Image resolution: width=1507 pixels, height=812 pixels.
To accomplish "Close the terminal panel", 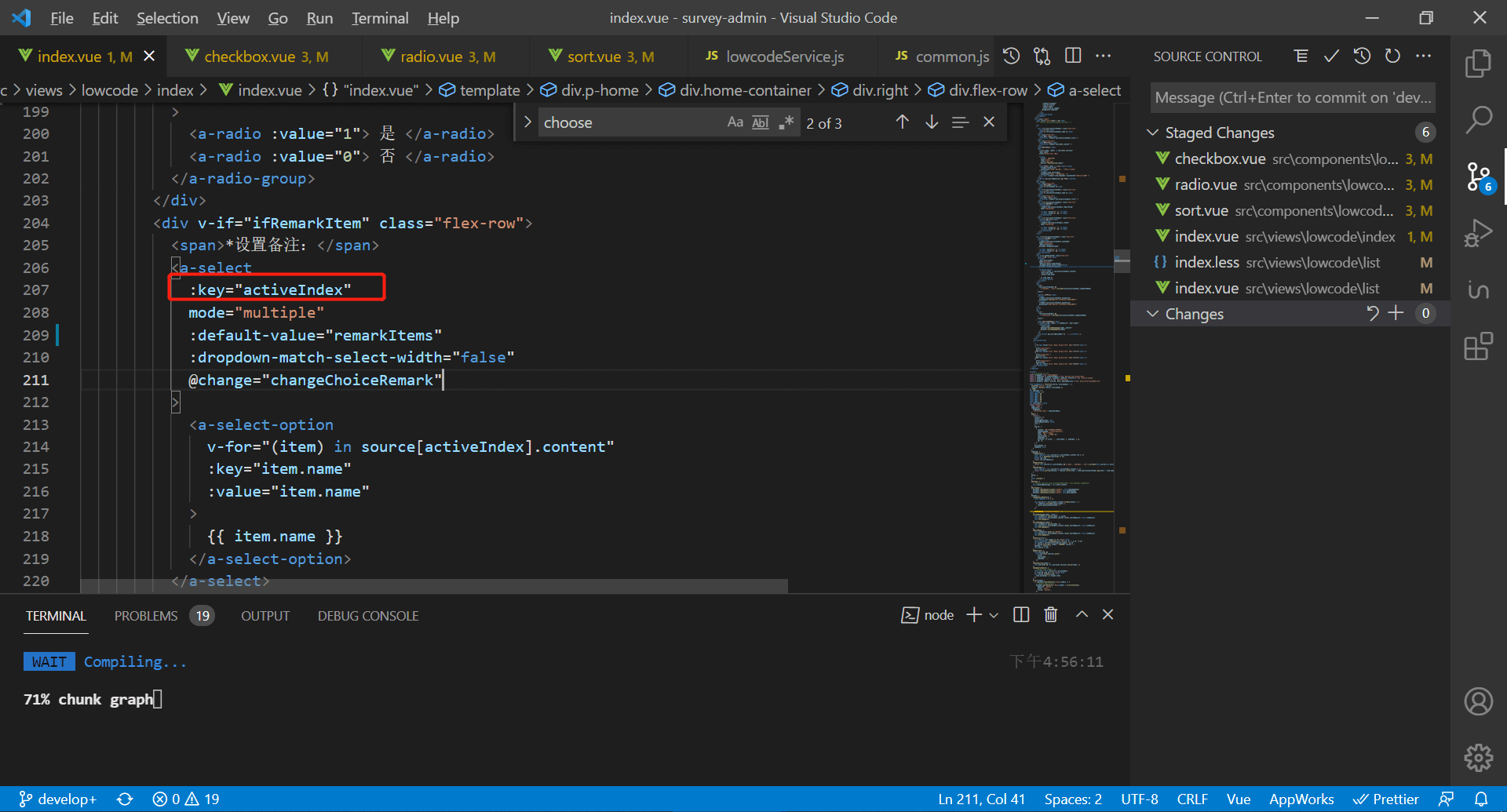I will coord(1108,615).
